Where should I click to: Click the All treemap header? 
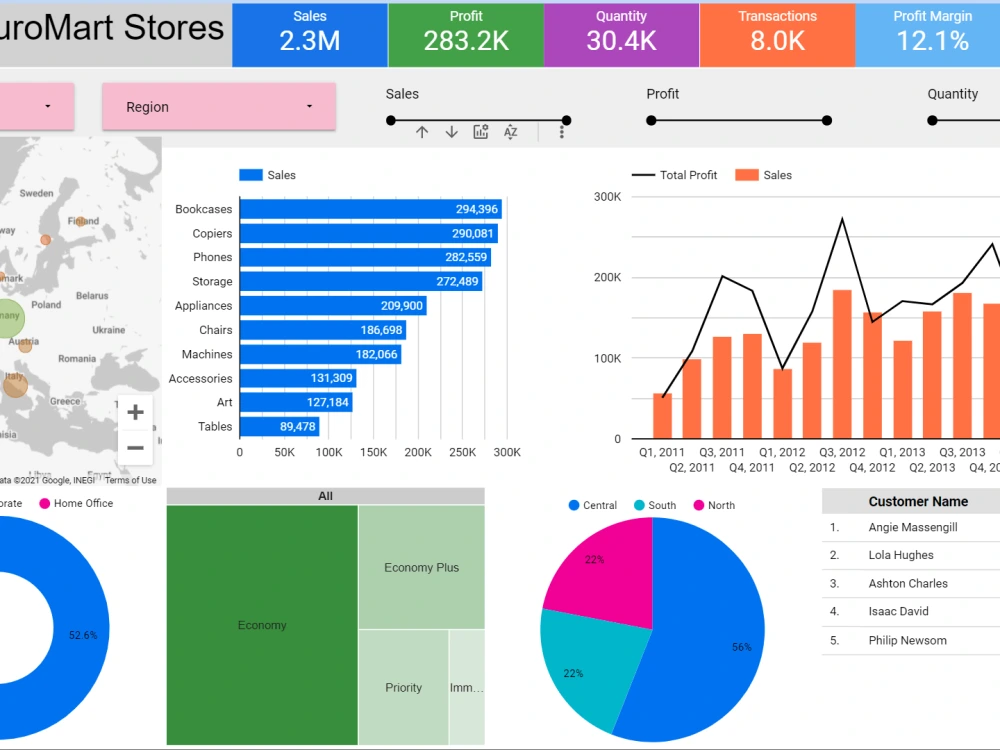325,496
